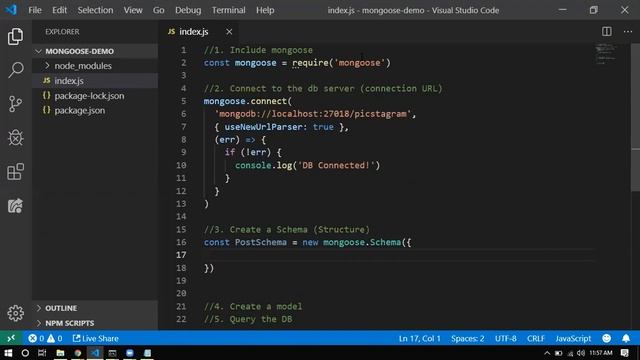Change line ending via CRLF
The width and height of the screenshot is (640, 360).
tap(536, 338)
